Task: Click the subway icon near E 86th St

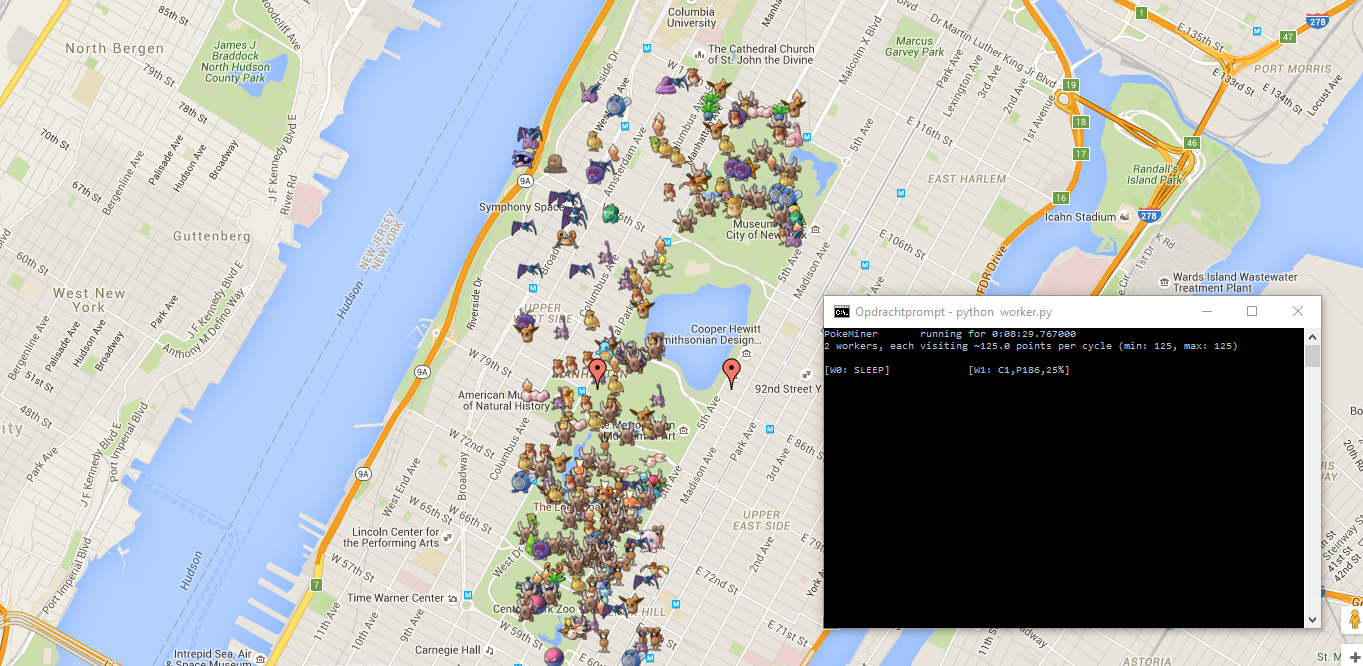Action: (x=768, y=428)
